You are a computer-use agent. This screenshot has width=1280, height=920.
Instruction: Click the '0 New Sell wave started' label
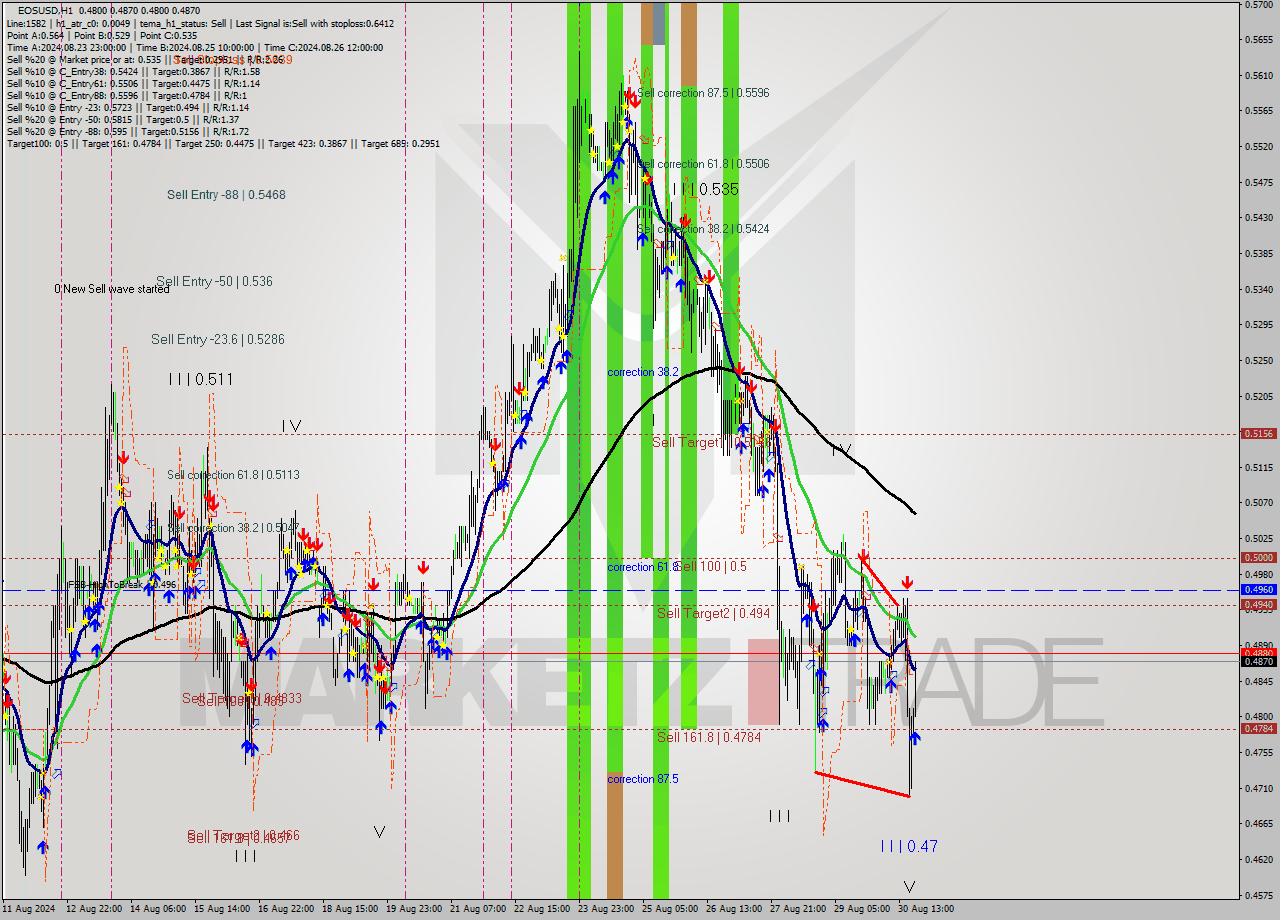pyautogui.click(x=112, y=289)
